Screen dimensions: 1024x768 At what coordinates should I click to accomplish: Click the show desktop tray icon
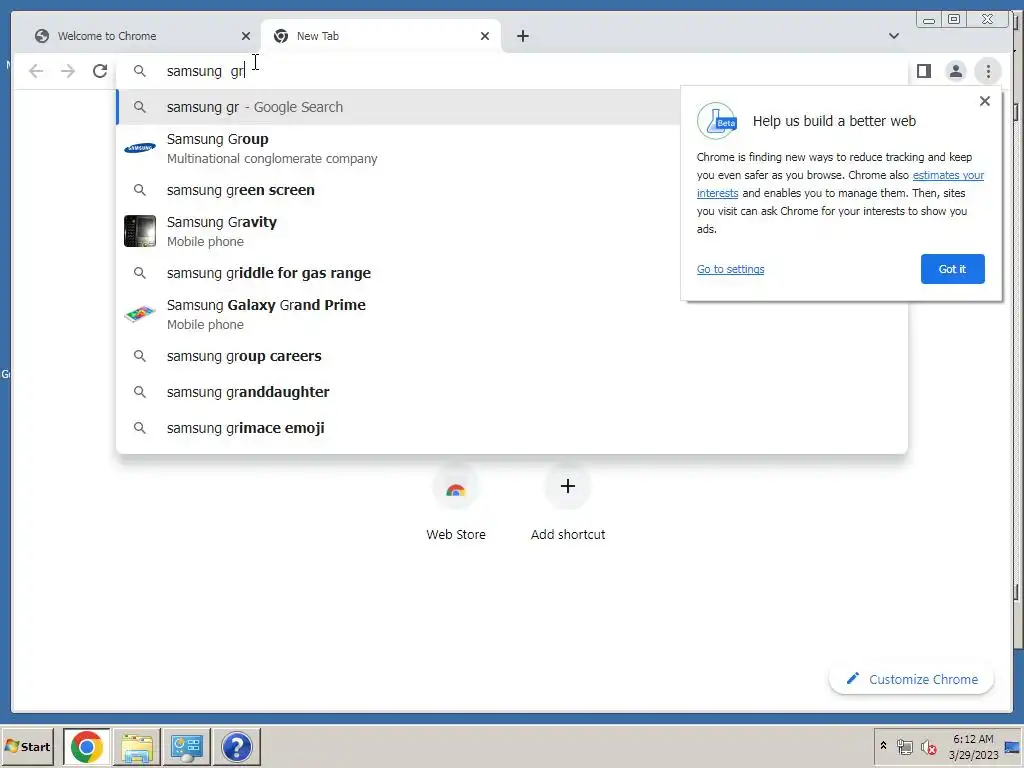tap(1012, 746)
